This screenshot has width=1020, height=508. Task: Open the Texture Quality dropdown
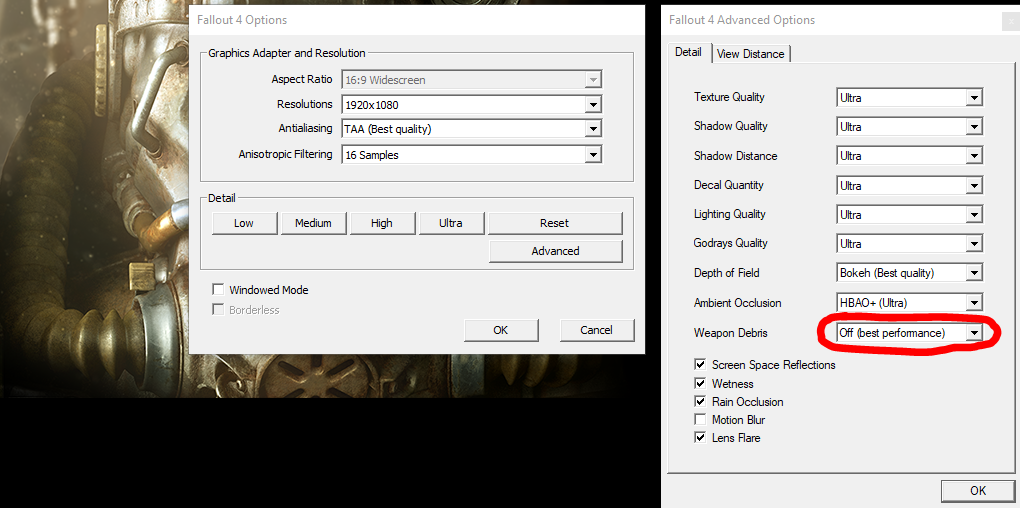(x=909, y=98)
